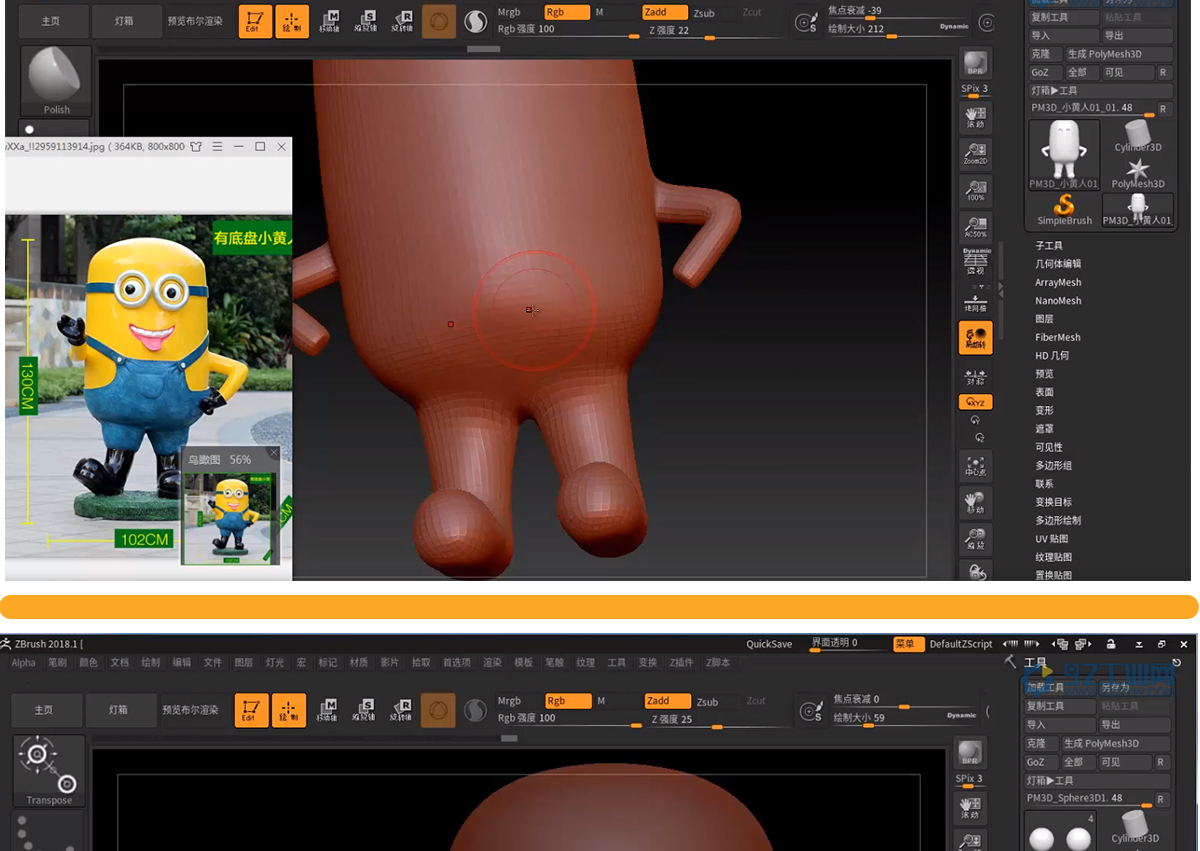Select the Transpose brush icon in lower window
The width and height of the screenshot is (1200, 851).
coord(50,771)
